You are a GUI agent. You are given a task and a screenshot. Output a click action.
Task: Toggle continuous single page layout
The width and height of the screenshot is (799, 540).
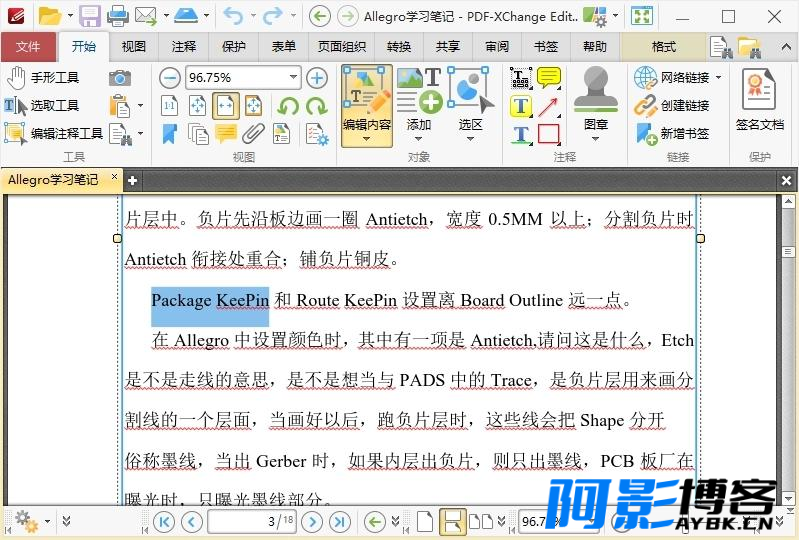point(452,521)
